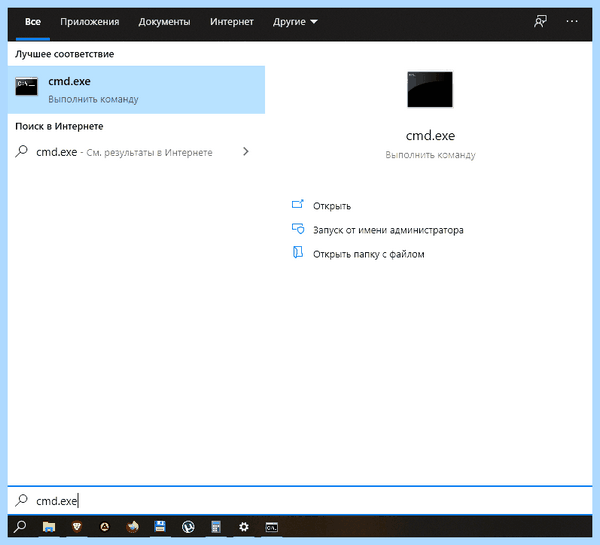
Task: Click the cmd.exe icon in best match
Action: 26,86
